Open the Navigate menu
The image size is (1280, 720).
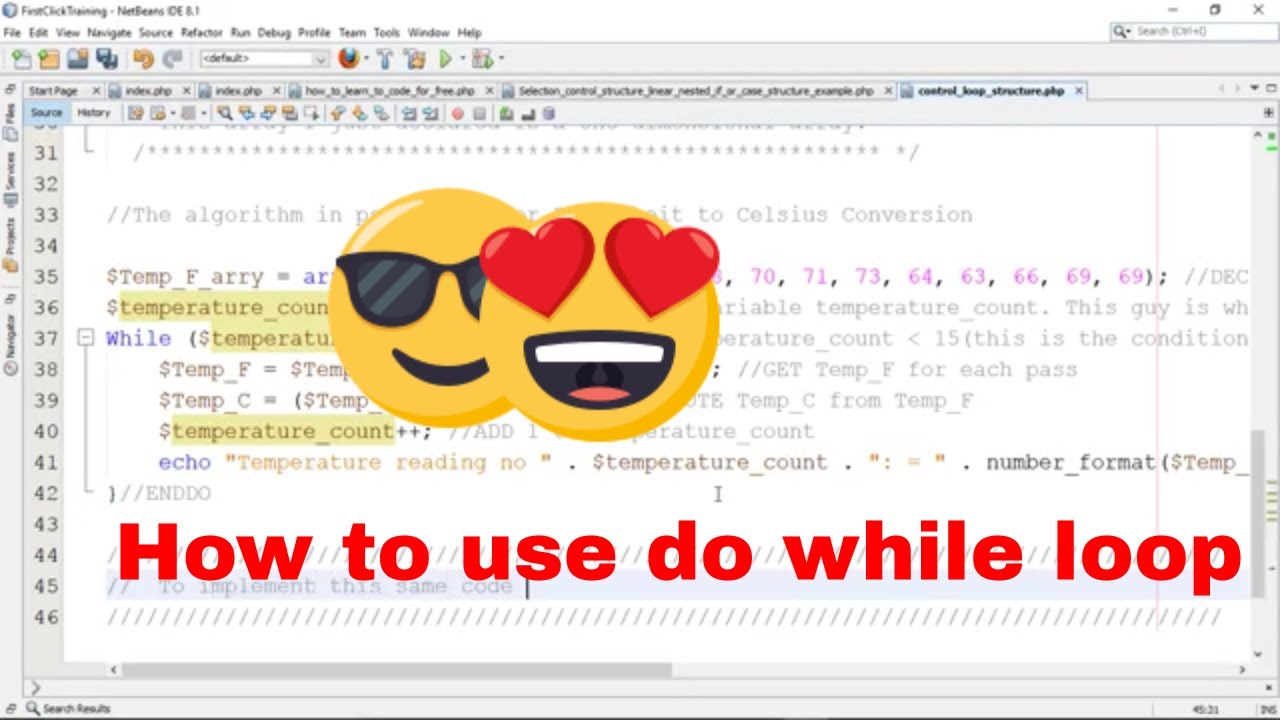pos(109,32)
